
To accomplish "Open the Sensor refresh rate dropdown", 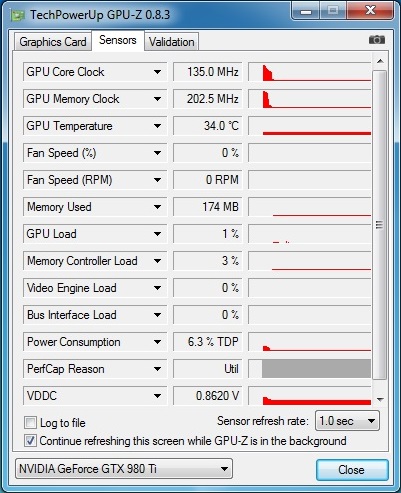I will coord(347,421).
